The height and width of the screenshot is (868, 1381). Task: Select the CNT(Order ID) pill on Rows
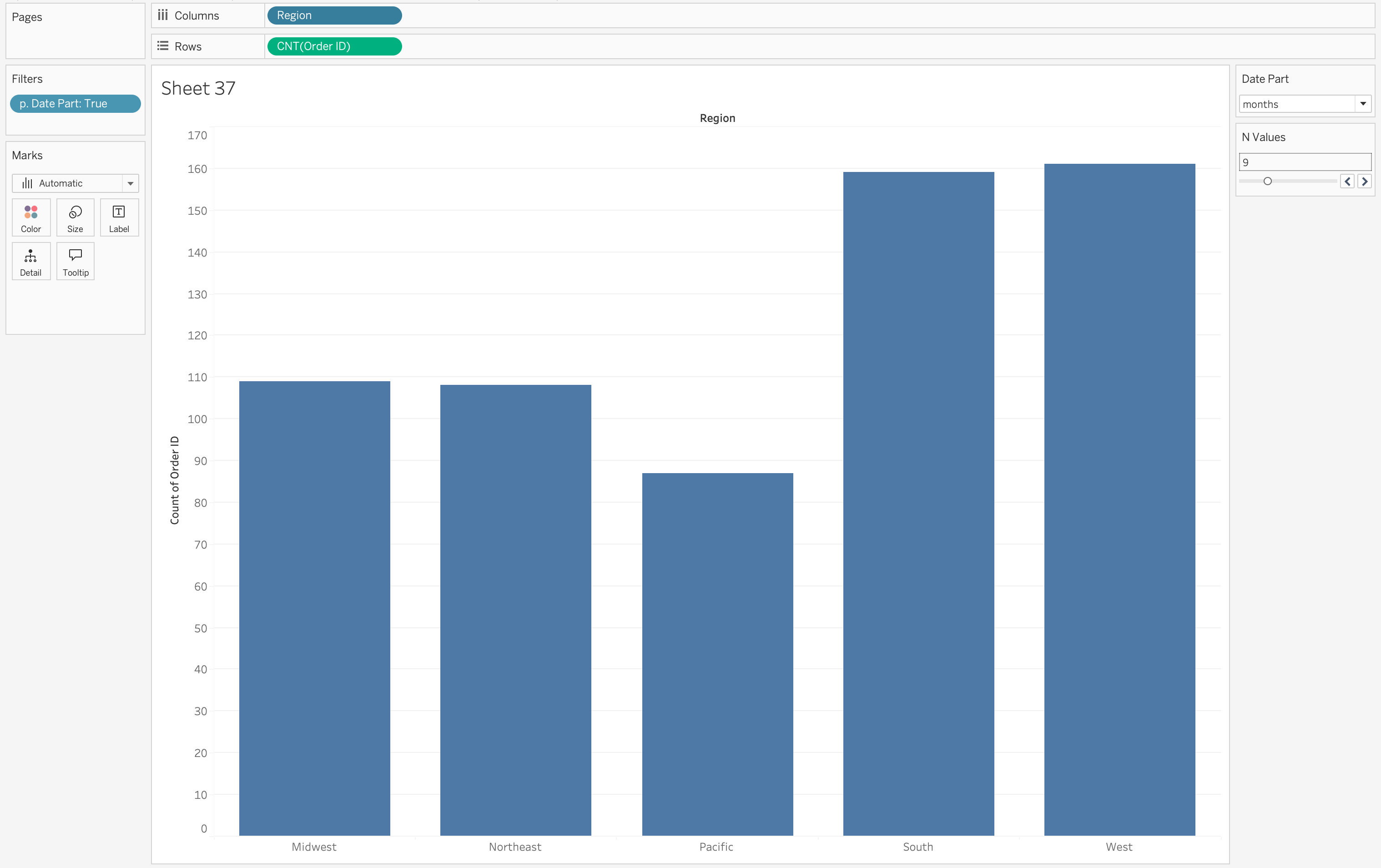334,46
